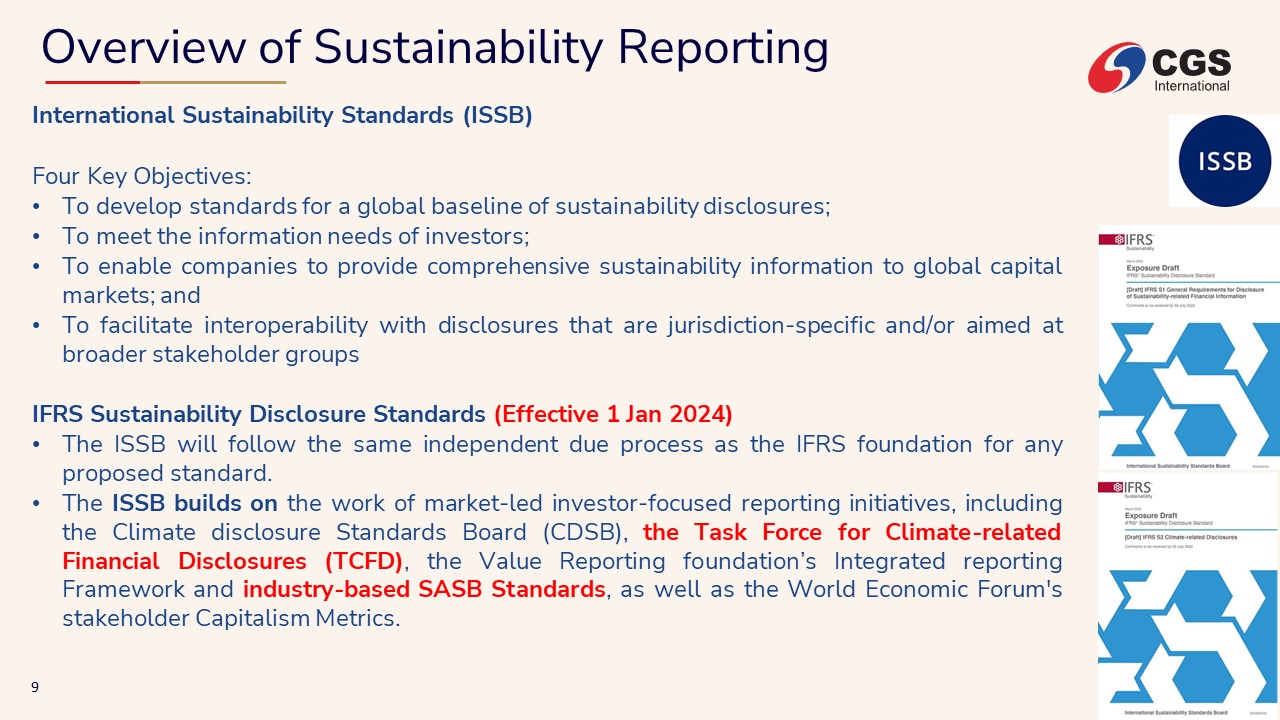Click the red 'Financial Disclosures (TCFD)' text

[232, 560]
